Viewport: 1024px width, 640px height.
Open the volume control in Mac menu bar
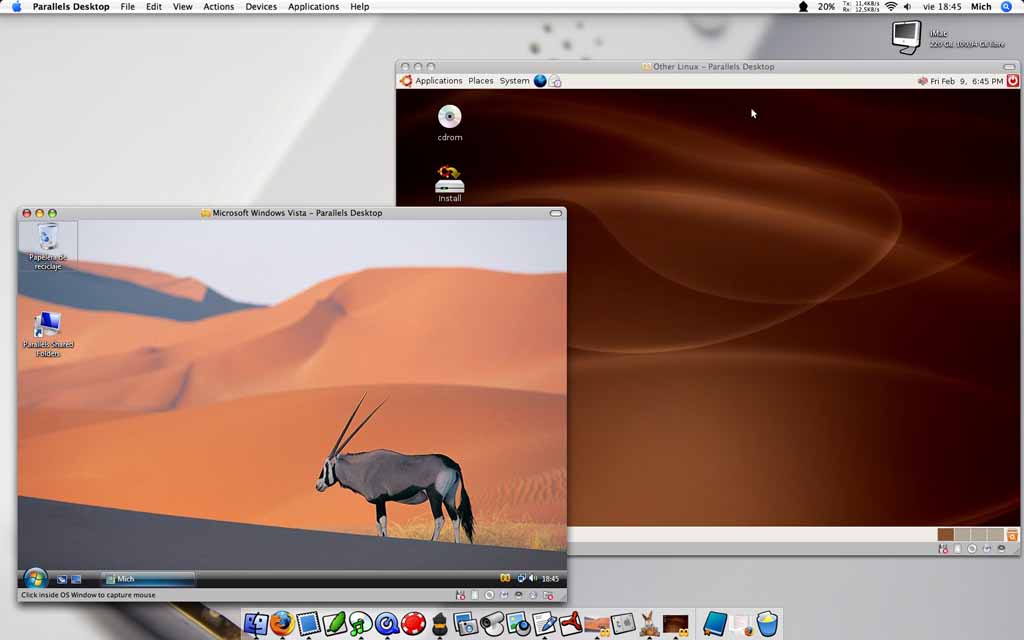pyautogui.click(x=907, y=7)
